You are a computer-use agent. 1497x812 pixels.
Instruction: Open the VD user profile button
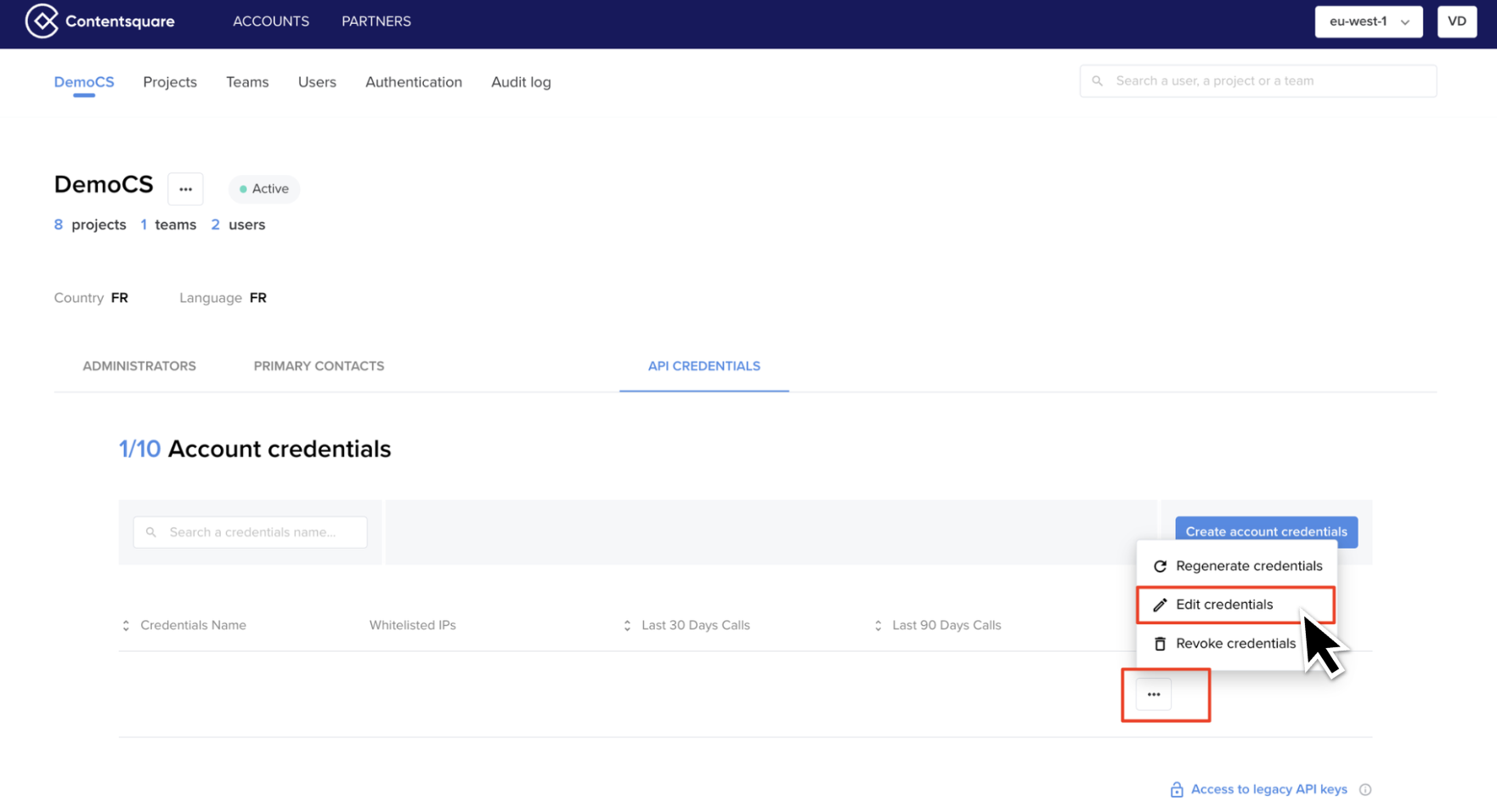(1456, 22)
